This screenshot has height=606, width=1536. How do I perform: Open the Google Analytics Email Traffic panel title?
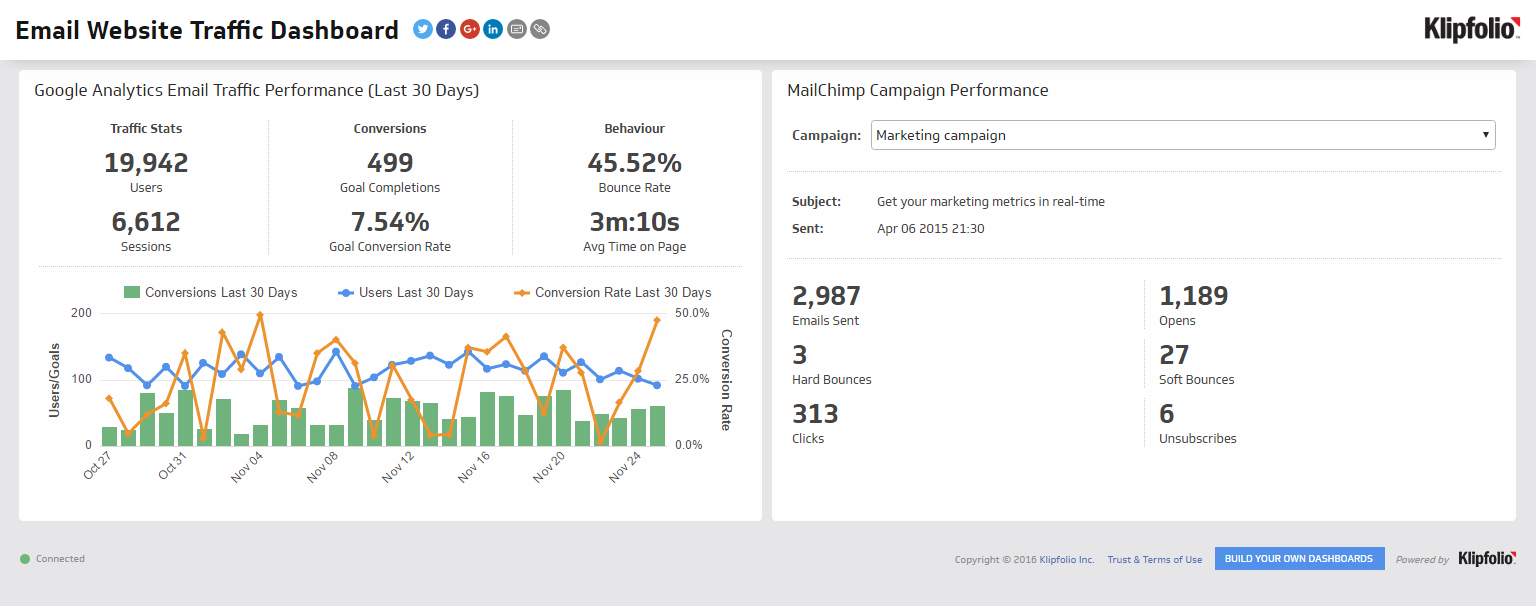click(x=256, y=90)
